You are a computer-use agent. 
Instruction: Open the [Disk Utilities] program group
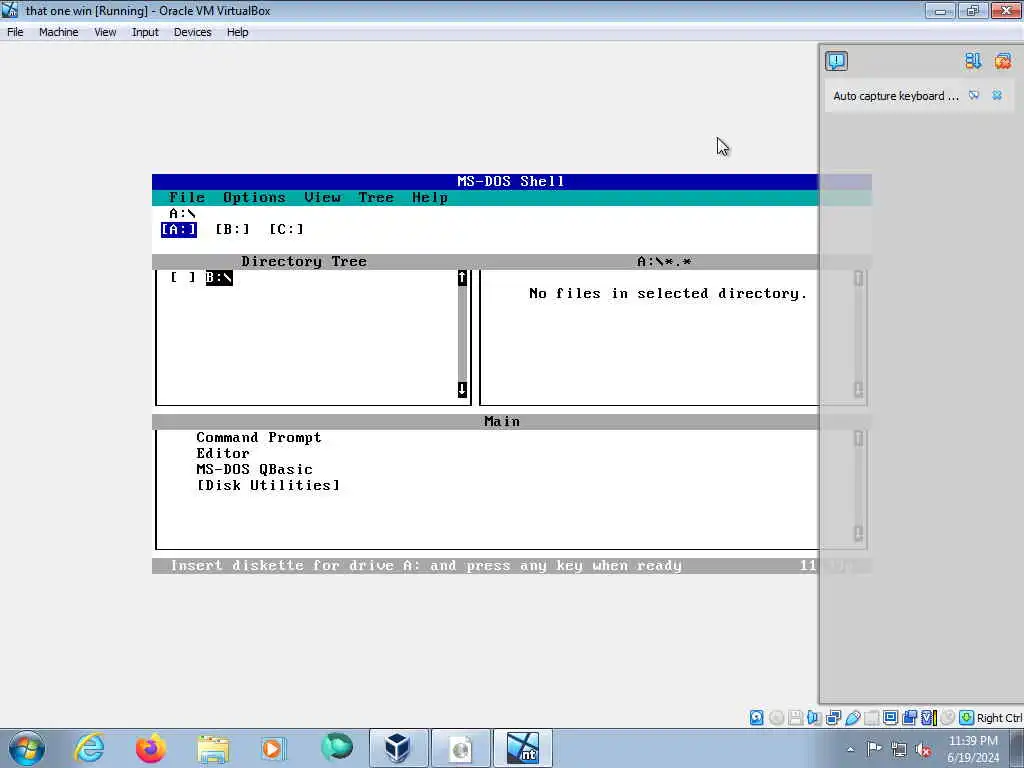coord(268,485)
